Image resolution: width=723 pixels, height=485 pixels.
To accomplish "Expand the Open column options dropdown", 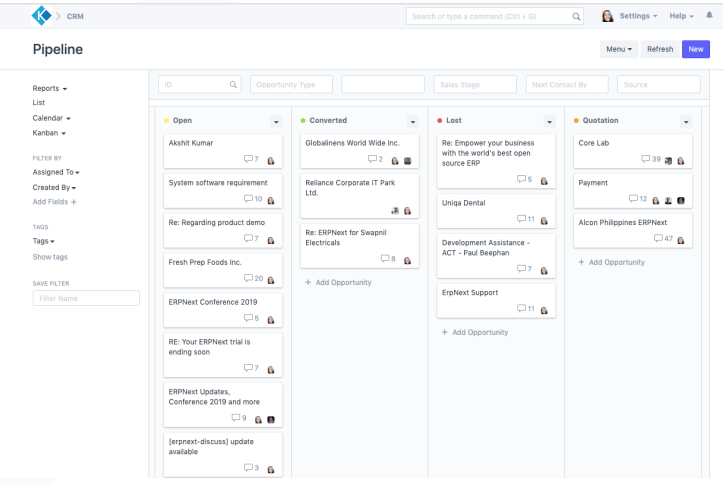I will (276, 120).
